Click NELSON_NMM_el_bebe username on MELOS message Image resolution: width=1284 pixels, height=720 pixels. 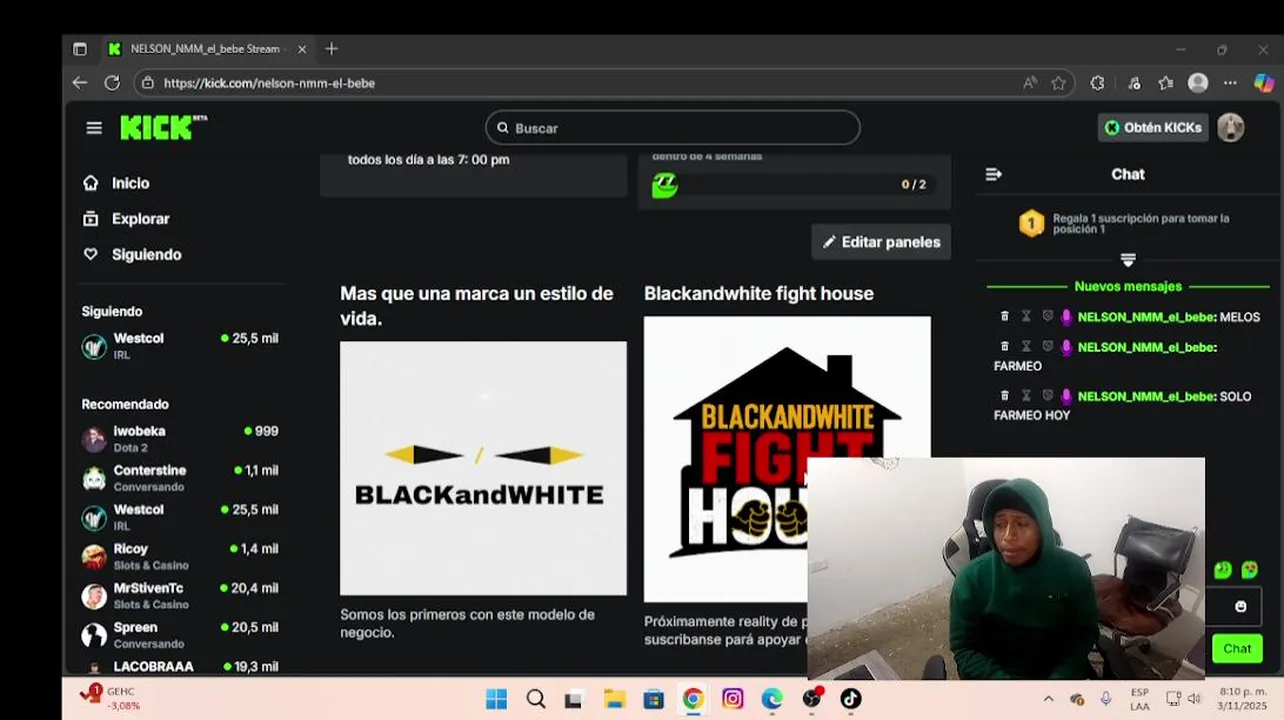(x=1146, y=317)
